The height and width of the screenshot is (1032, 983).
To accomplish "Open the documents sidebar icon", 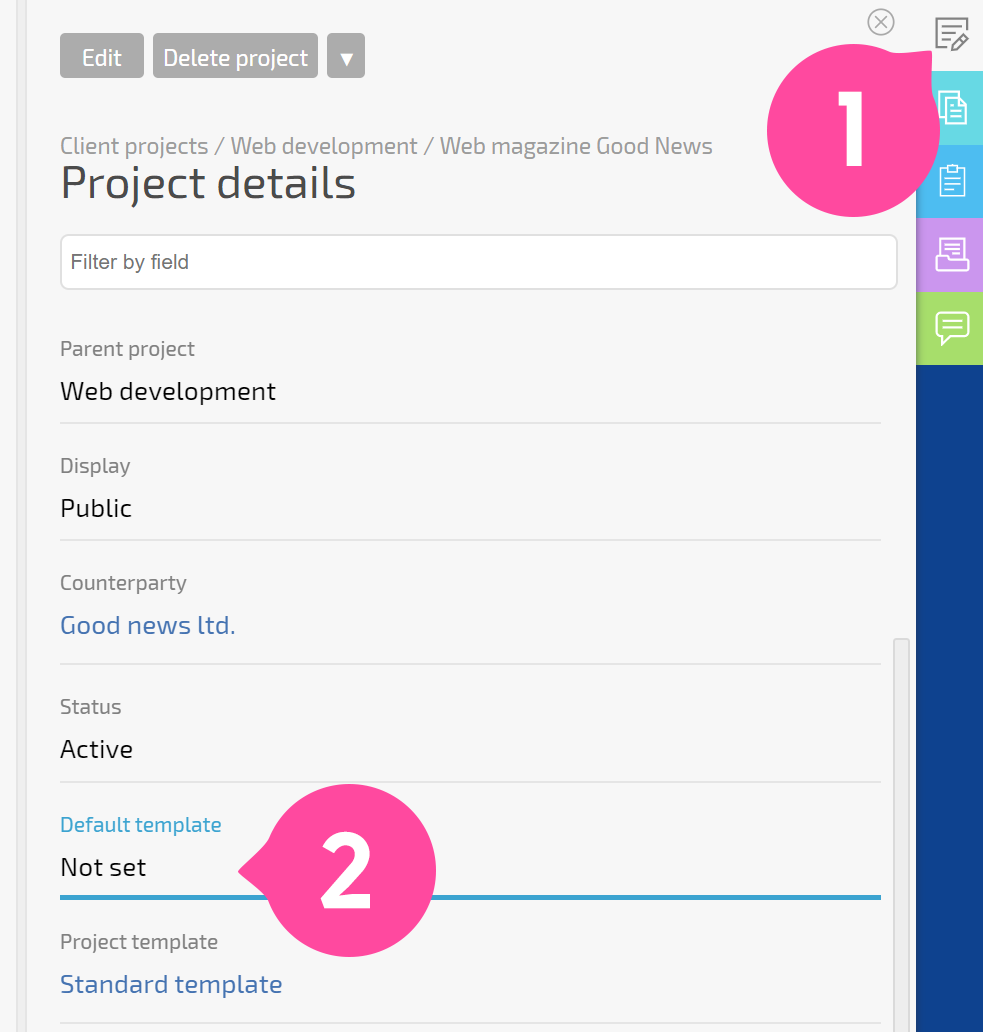I will pos(951,108).
